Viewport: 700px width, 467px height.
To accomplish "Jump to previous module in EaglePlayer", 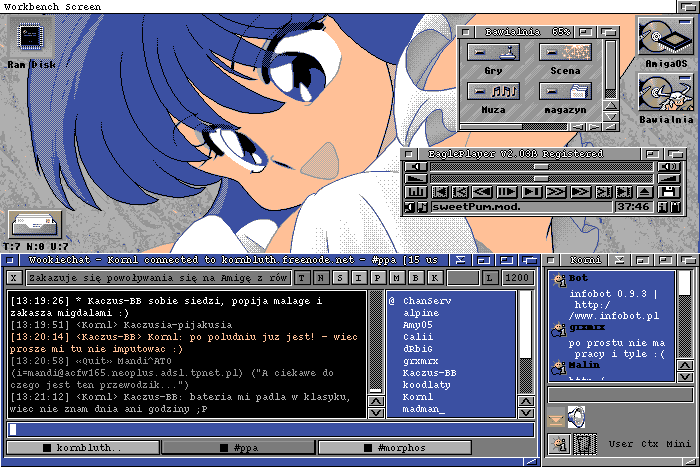I will (x=440, y=192).
